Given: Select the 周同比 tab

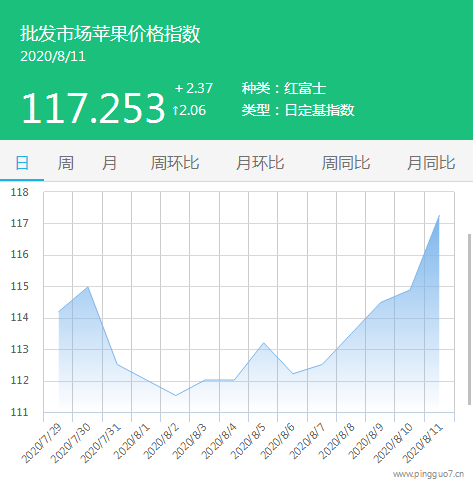Looking at the screenshot, I should tap(346, 163).
